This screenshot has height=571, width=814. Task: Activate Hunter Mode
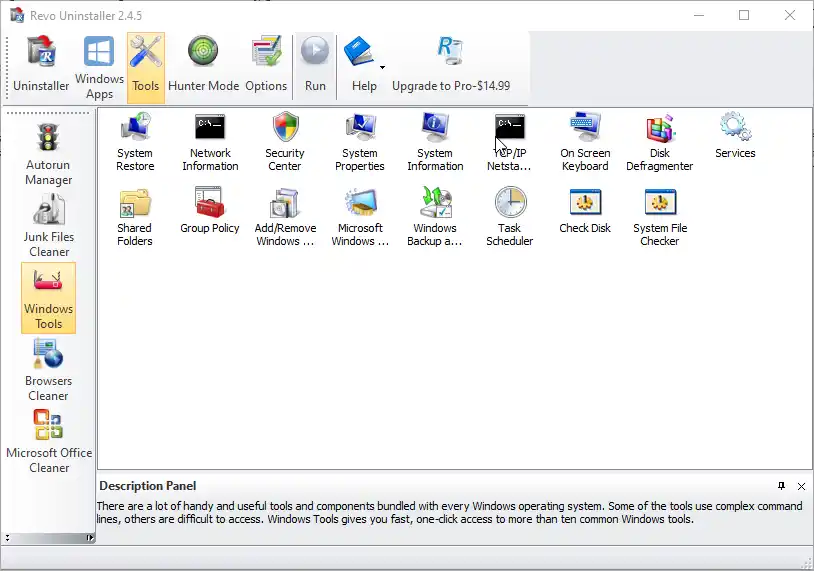204,65
